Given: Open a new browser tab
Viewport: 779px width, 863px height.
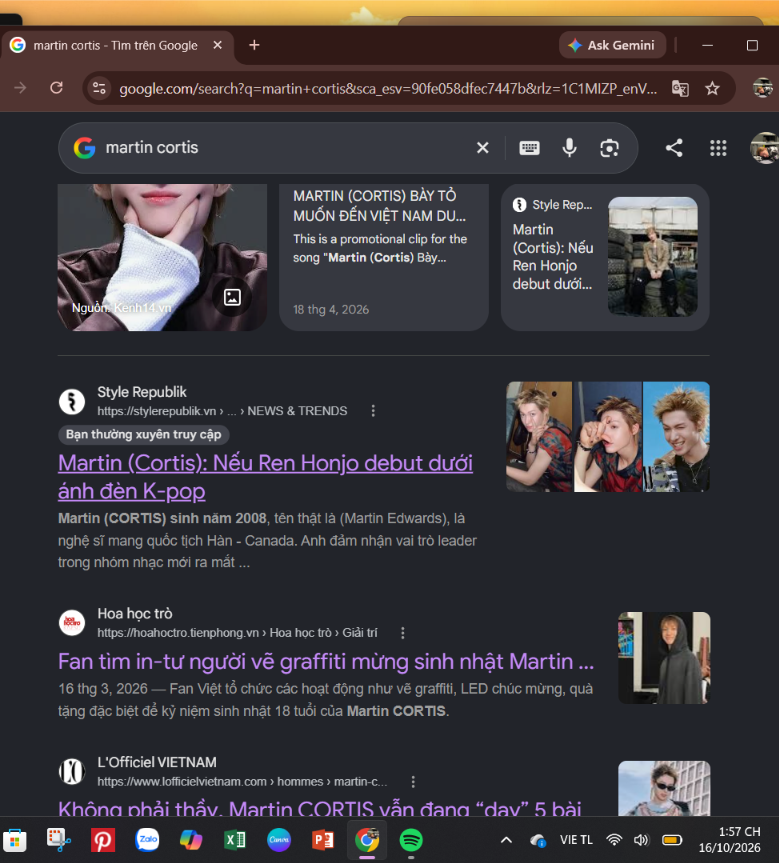Looking at the screenshot, I should pyautogui.click(x=254, y=45).
